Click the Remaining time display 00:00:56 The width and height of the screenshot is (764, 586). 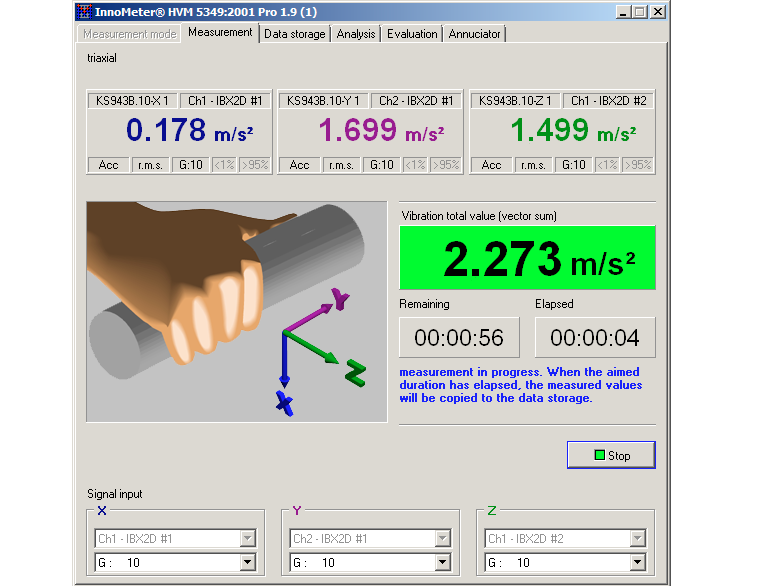[x=459, y=338]
